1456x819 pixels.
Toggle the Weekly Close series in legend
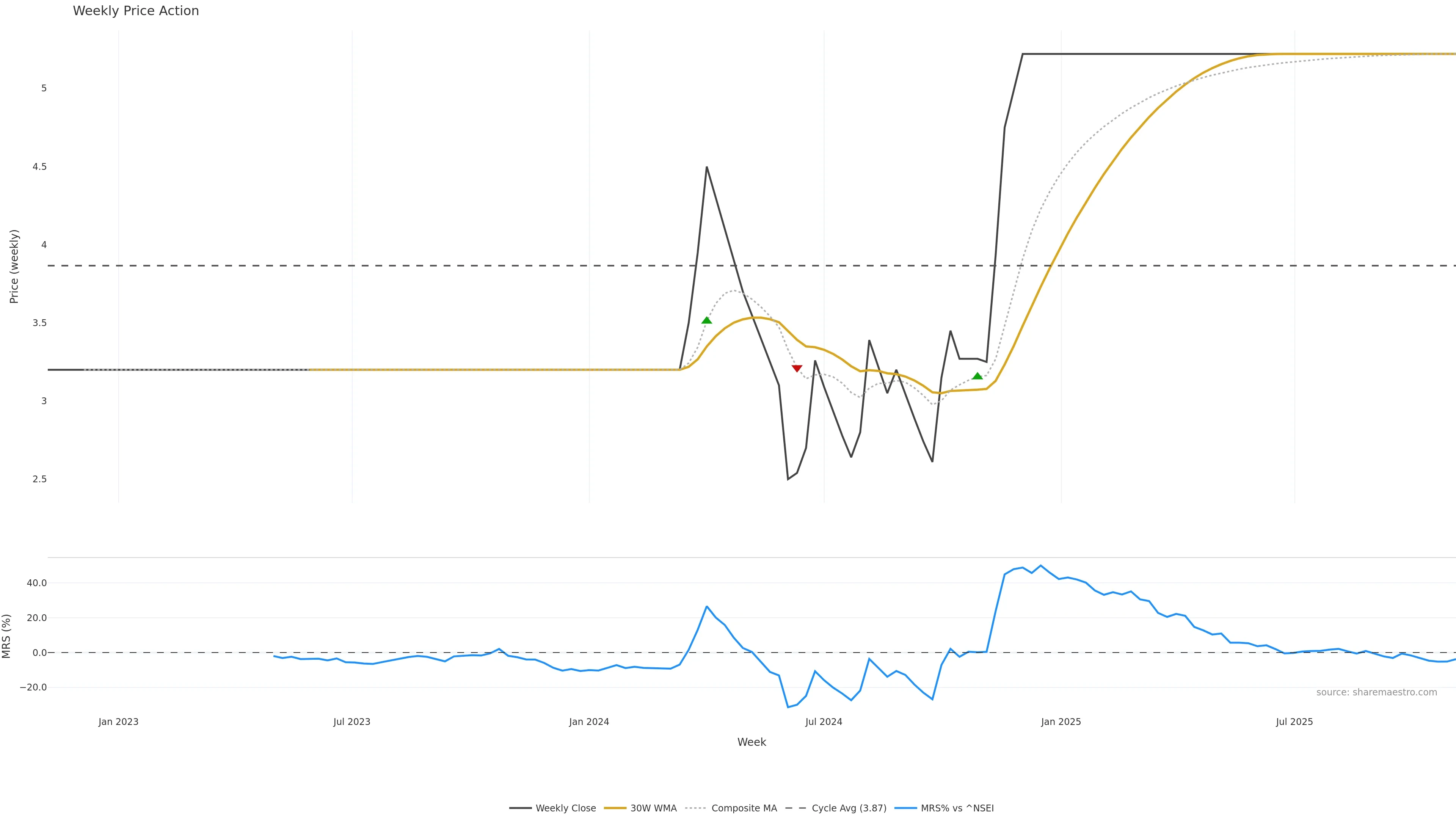click(565, 808)
